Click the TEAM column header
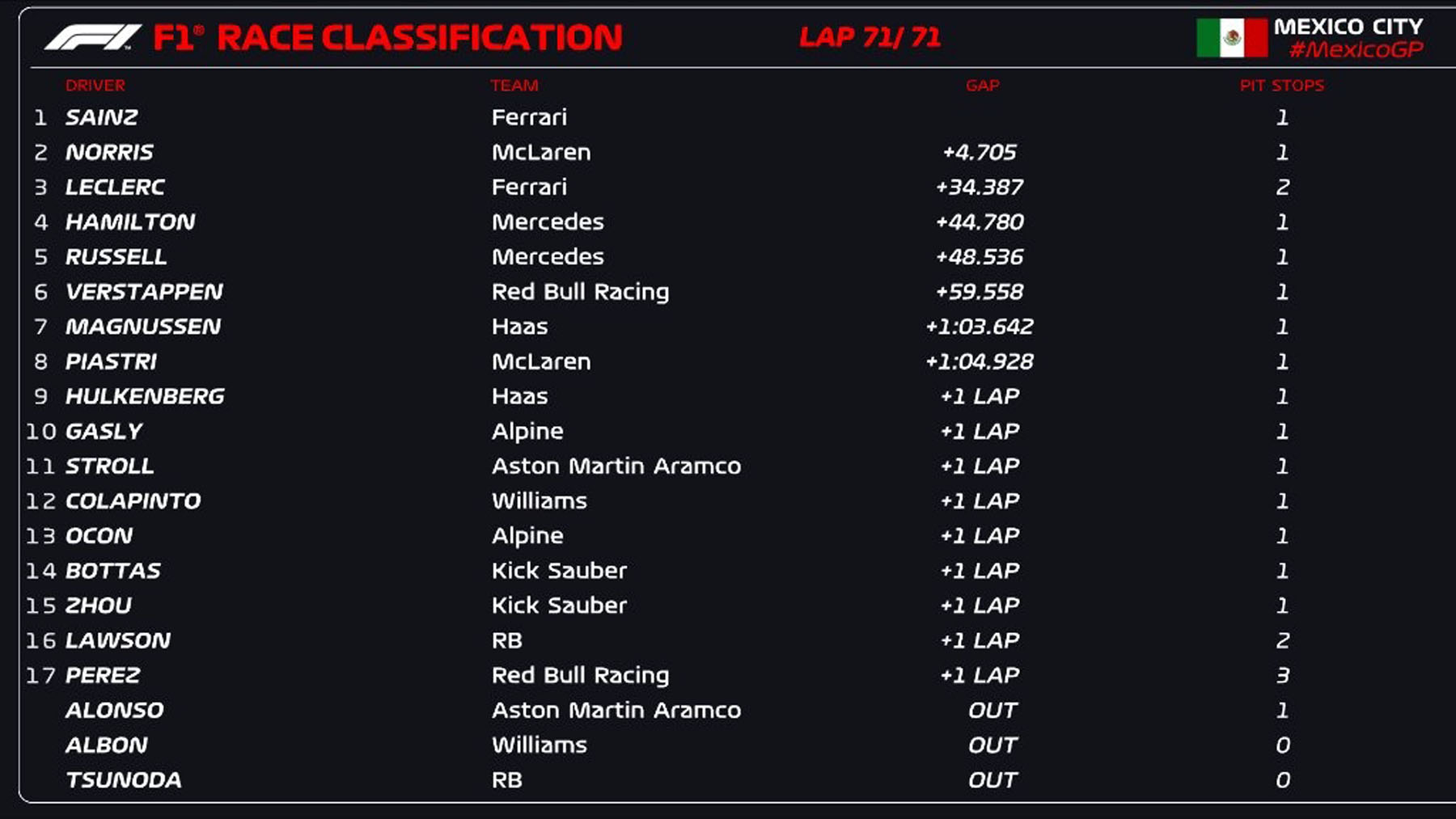This screenshot has height=819, width=1456. pyautogui.click(x=514, y=85)
